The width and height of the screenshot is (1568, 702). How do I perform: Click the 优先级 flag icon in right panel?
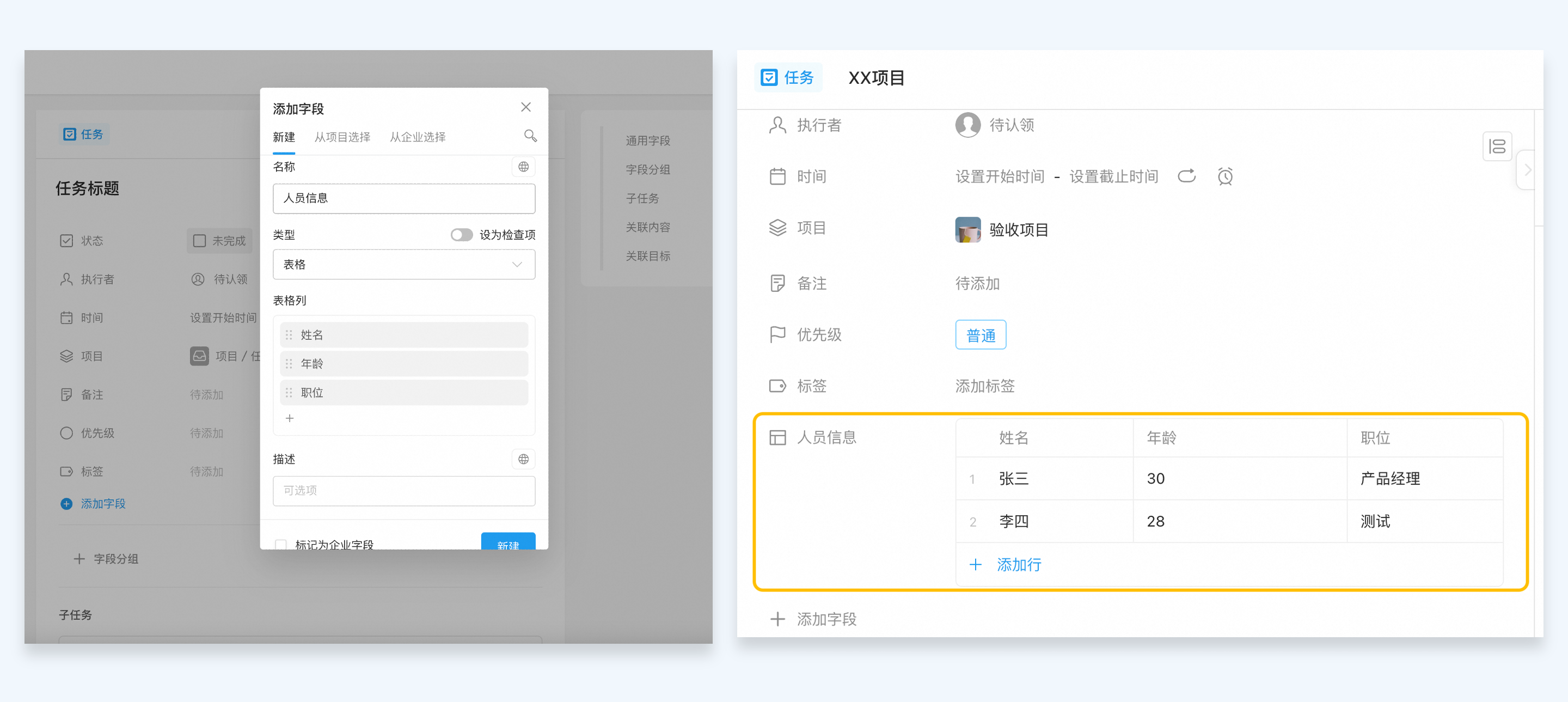(x=777, y=334)
